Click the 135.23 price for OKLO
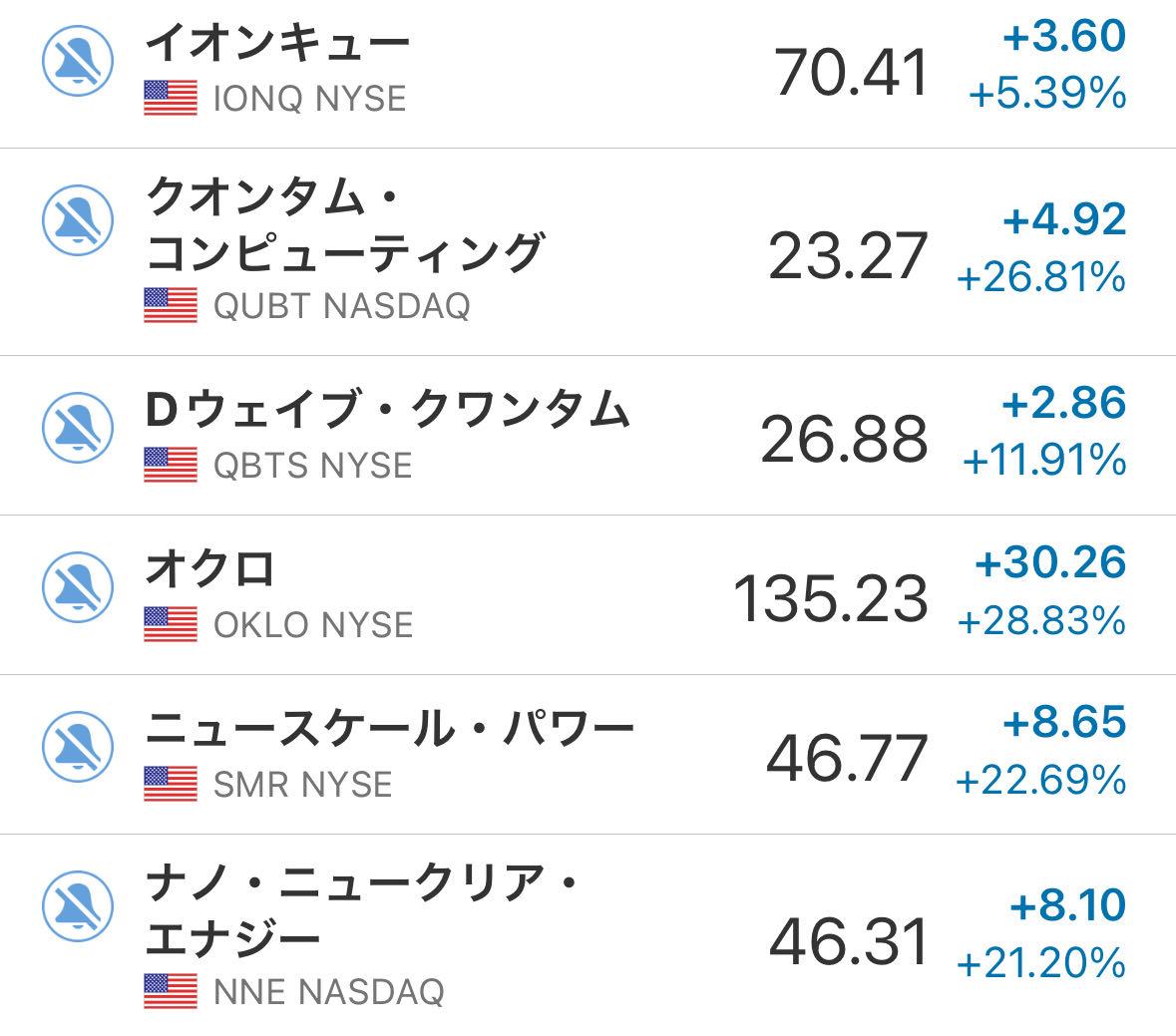1176x1036 pixels. (x=830, y=598)
